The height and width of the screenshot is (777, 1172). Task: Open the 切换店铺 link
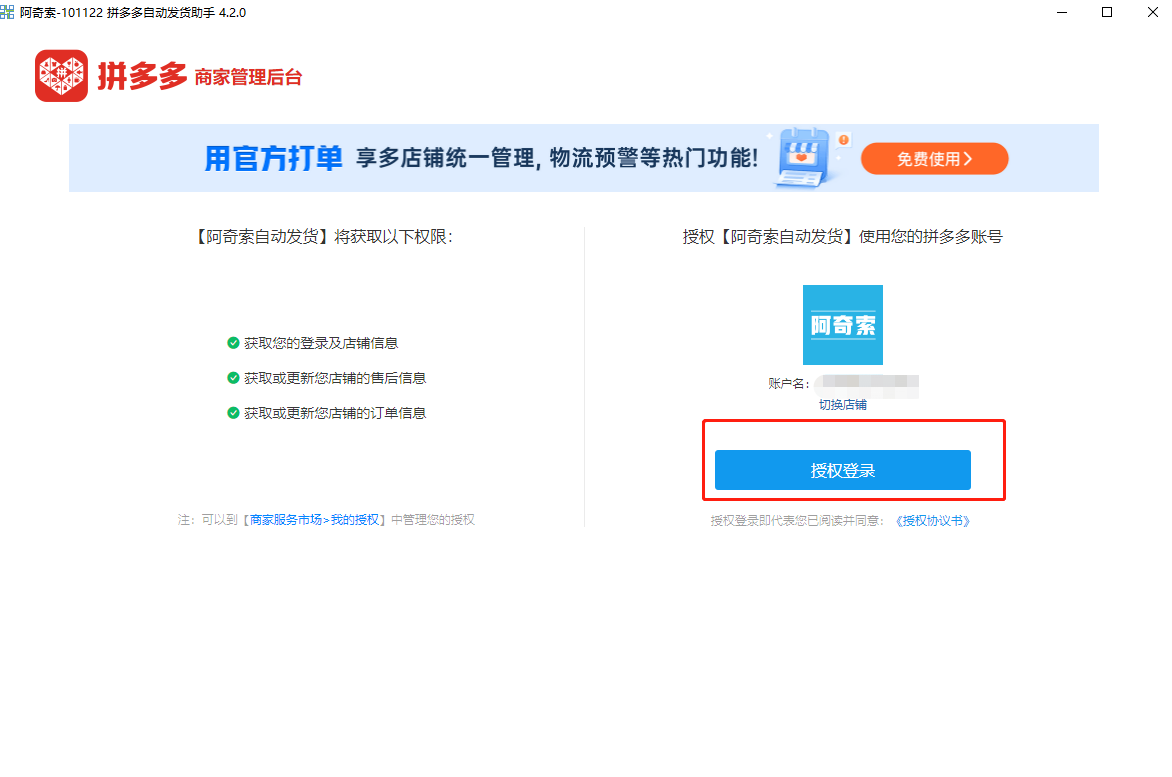pyautogui.click(x=842, y=404)
